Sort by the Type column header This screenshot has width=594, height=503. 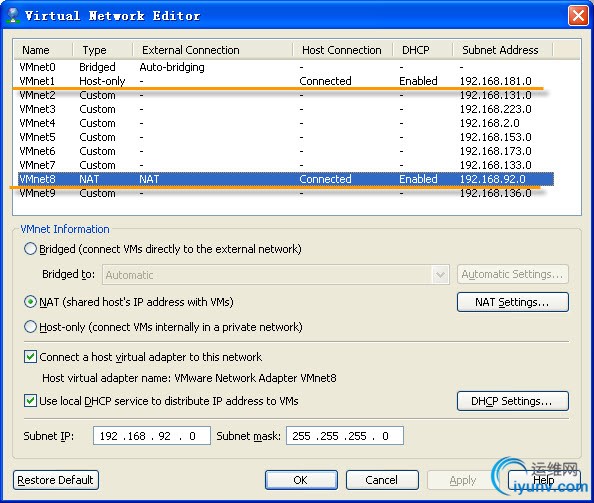pyautogui.click(x=103, y=50)
